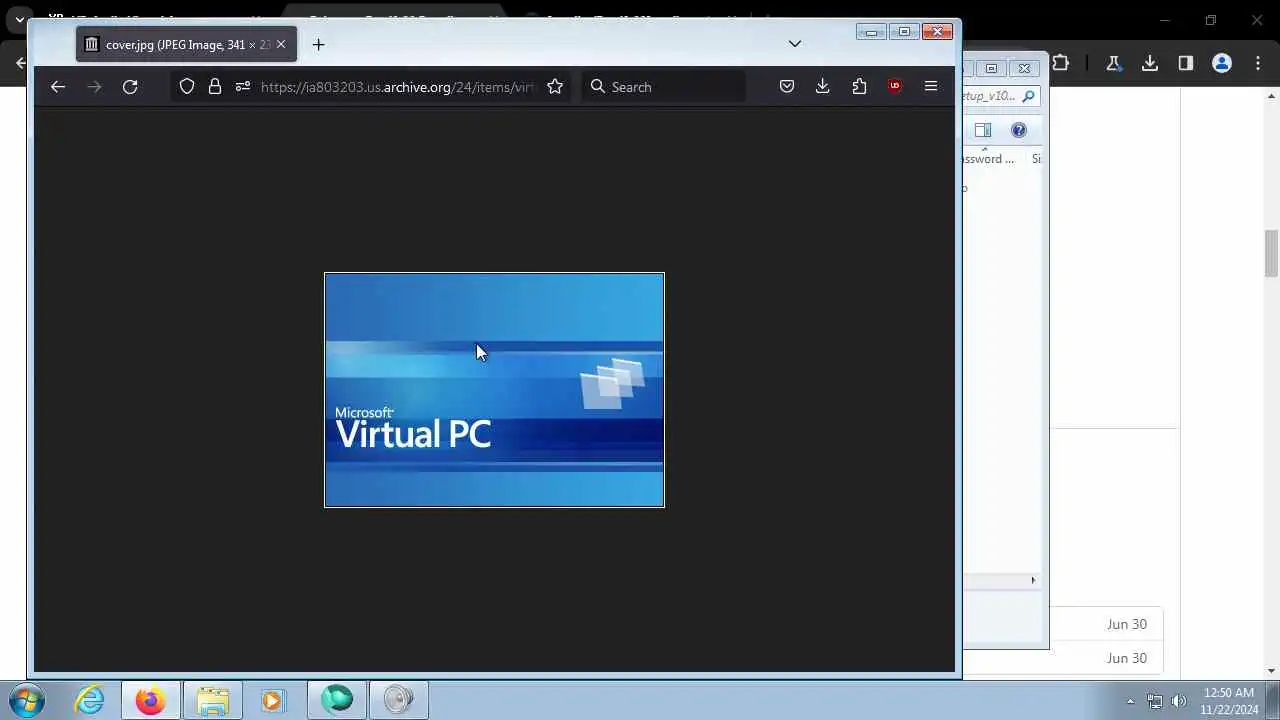Open the 12:50 AM clock and date

(x=1230, y=700)
